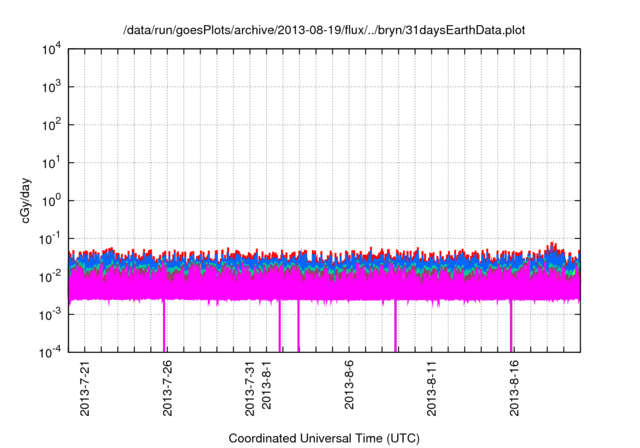
Task: Click the 2013-7-26 date label
Action: [x=167, y=388]
